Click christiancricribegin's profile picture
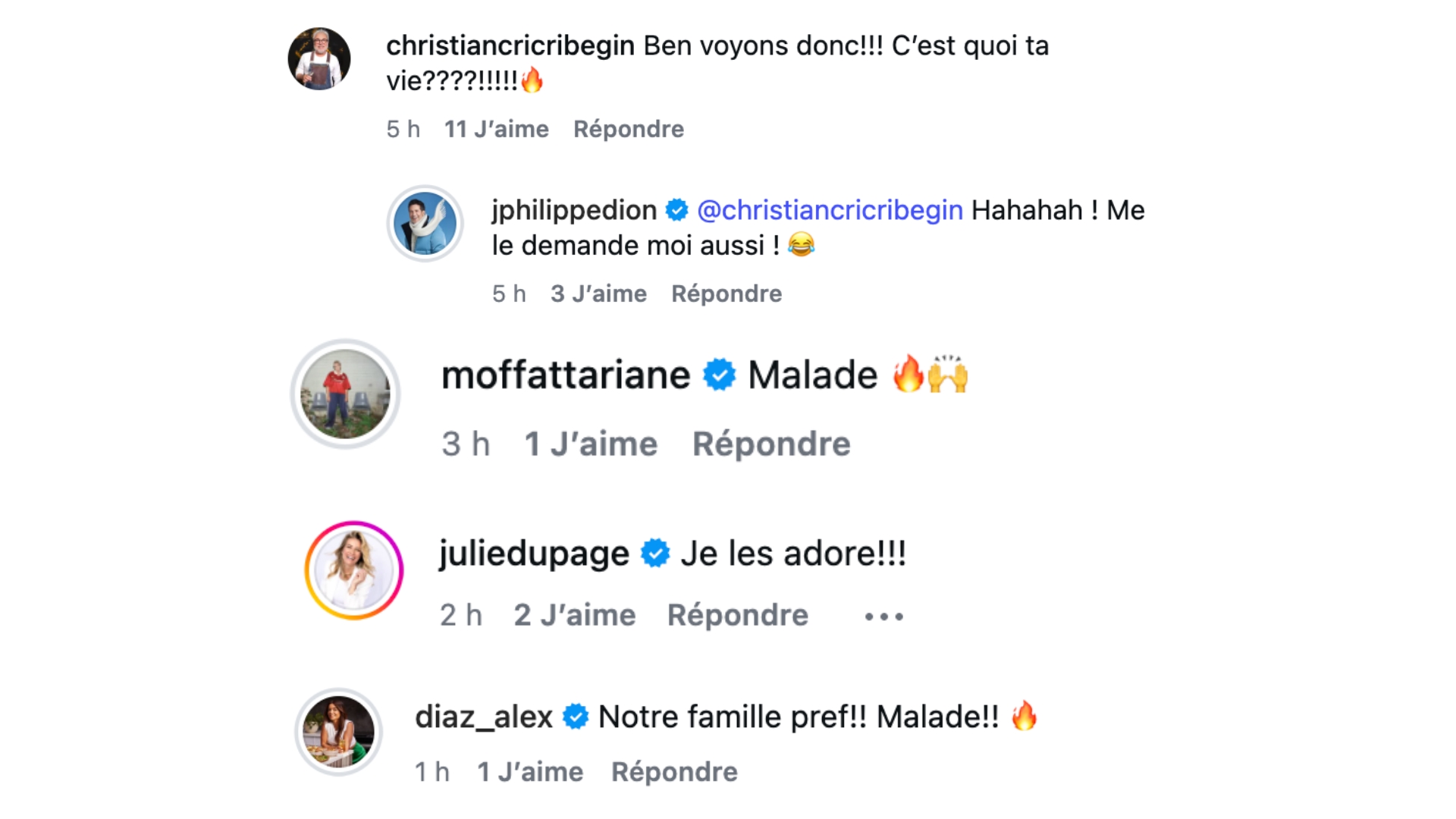The height and width of the screenshot is (819, 1456). (x=319, y=59)
